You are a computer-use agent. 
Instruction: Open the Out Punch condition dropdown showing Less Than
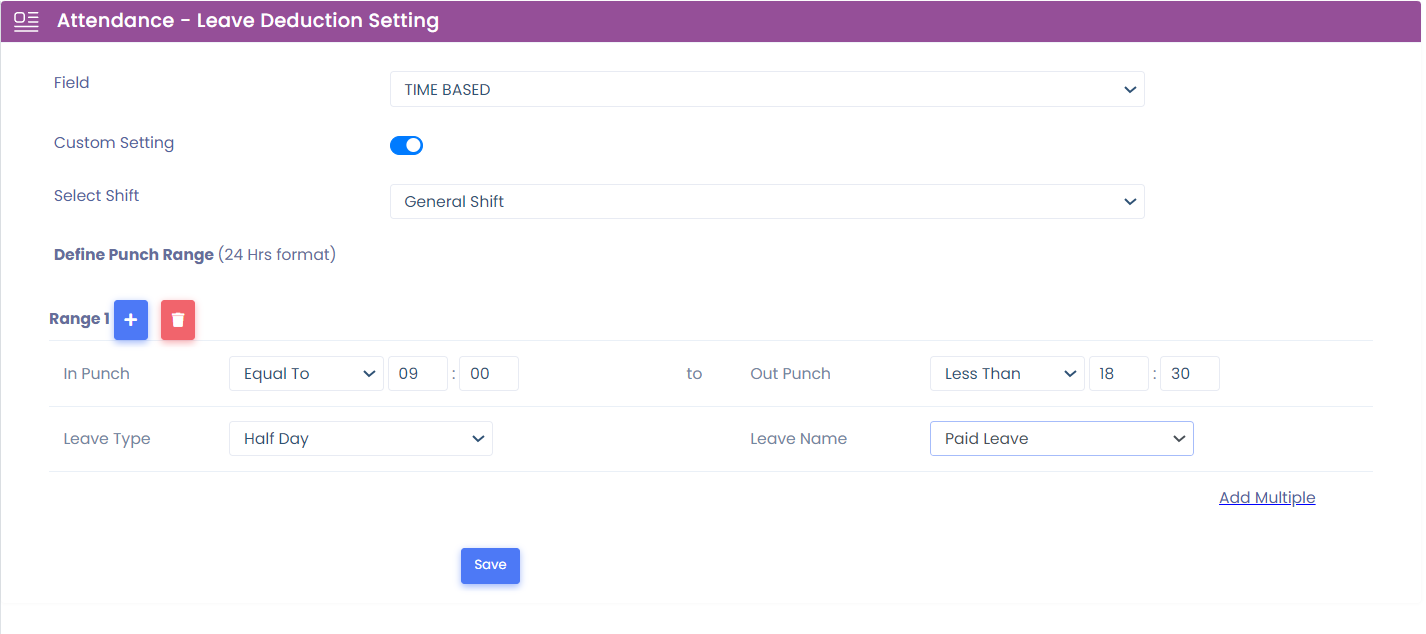[x=1006, y=374]
